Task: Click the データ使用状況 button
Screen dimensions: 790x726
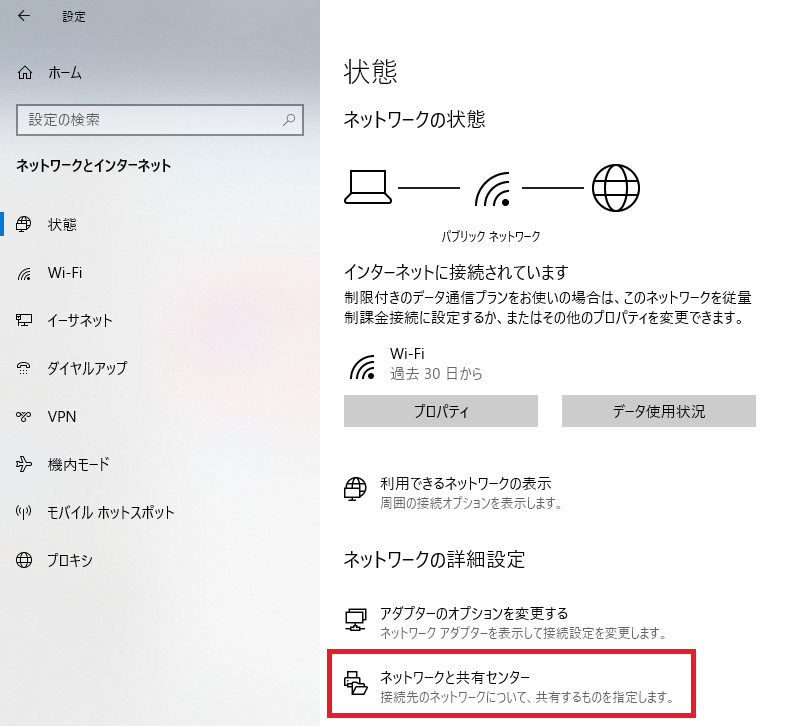Action: pos(659,411)
